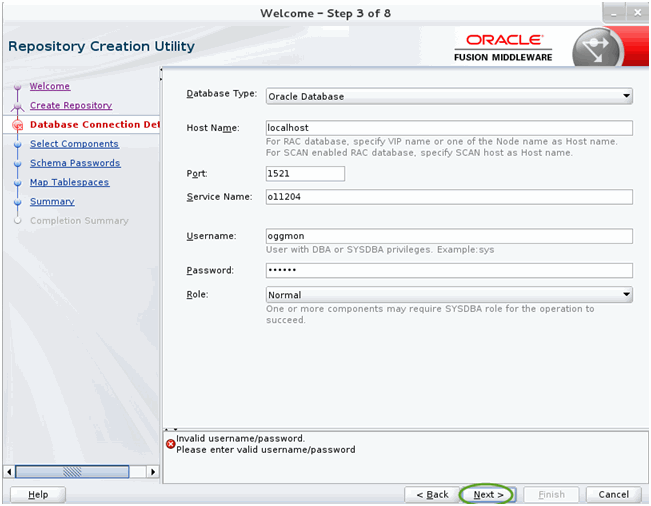651x506 pixels.
Task: Click the "Please enter valid username/password" text
Action: pos(266,450)
